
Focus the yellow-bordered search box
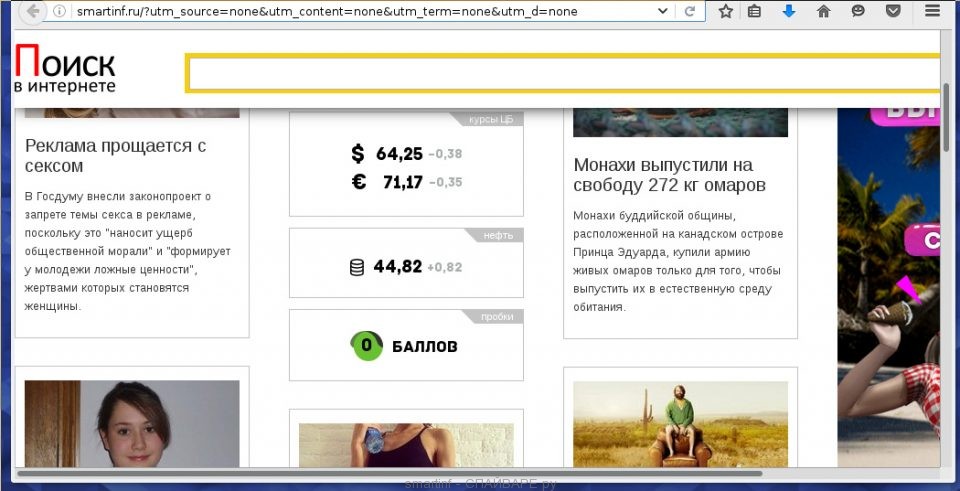click(563, 73)
